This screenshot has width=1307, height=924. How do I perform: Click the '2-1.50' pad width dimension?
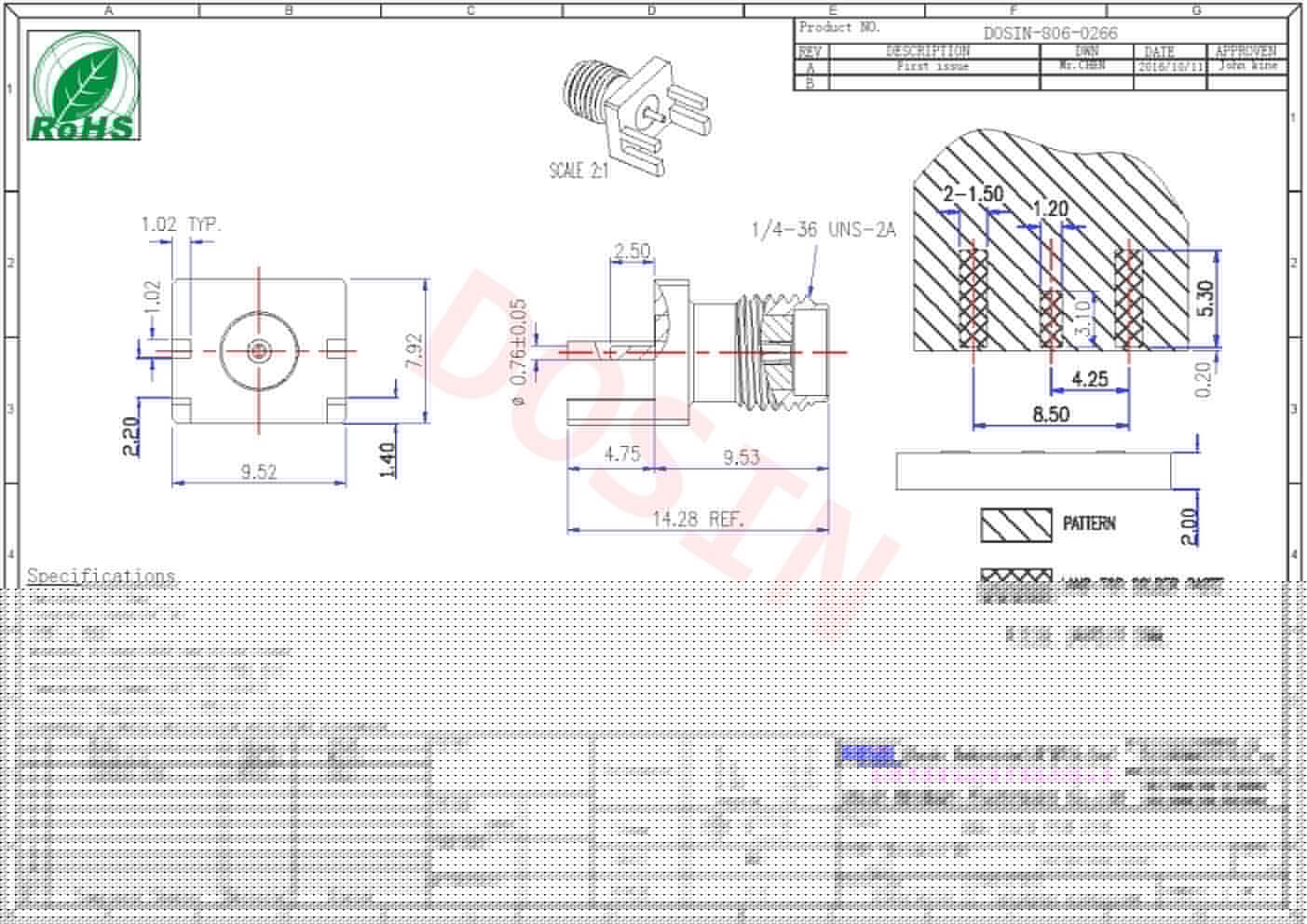(973, 194)
